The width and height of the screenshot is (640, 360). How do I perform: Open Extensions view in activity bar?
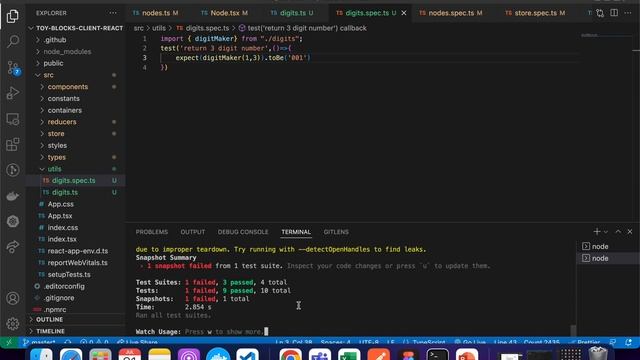[13, 144]
